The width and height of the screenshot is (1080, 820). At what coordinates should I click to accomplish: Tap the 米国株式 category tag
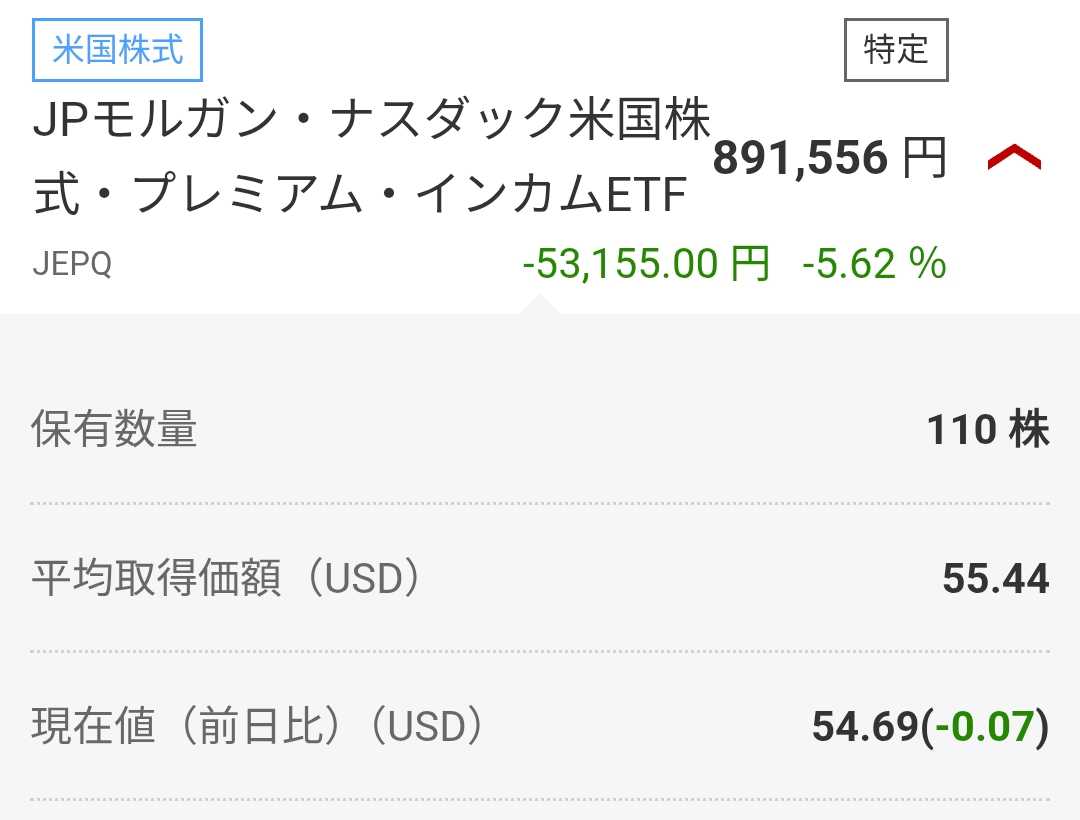[118, 50]
